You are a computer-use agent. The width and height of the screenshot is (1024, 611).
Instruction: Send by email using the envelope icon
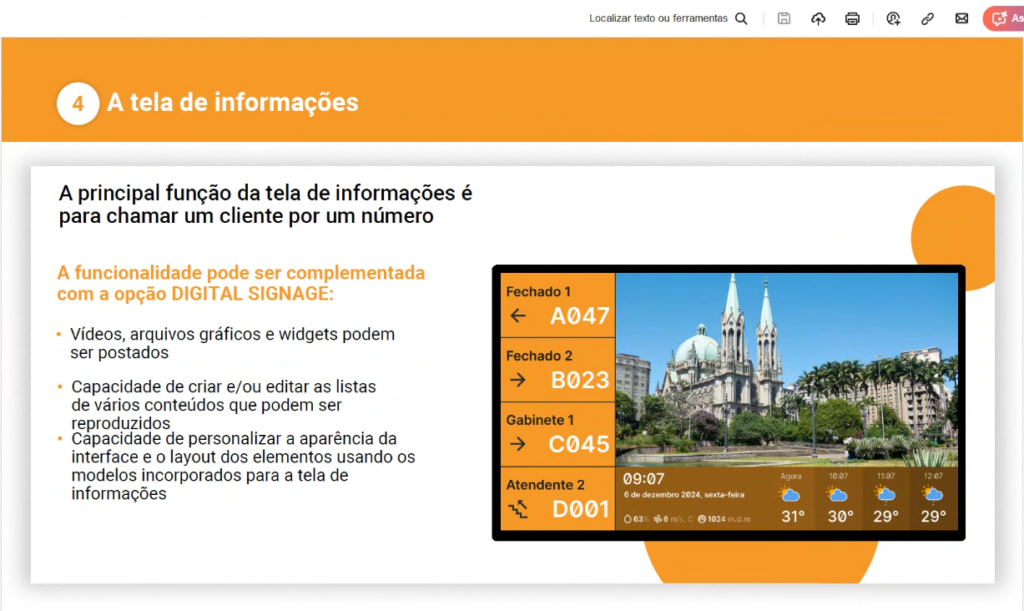(961, 19)
